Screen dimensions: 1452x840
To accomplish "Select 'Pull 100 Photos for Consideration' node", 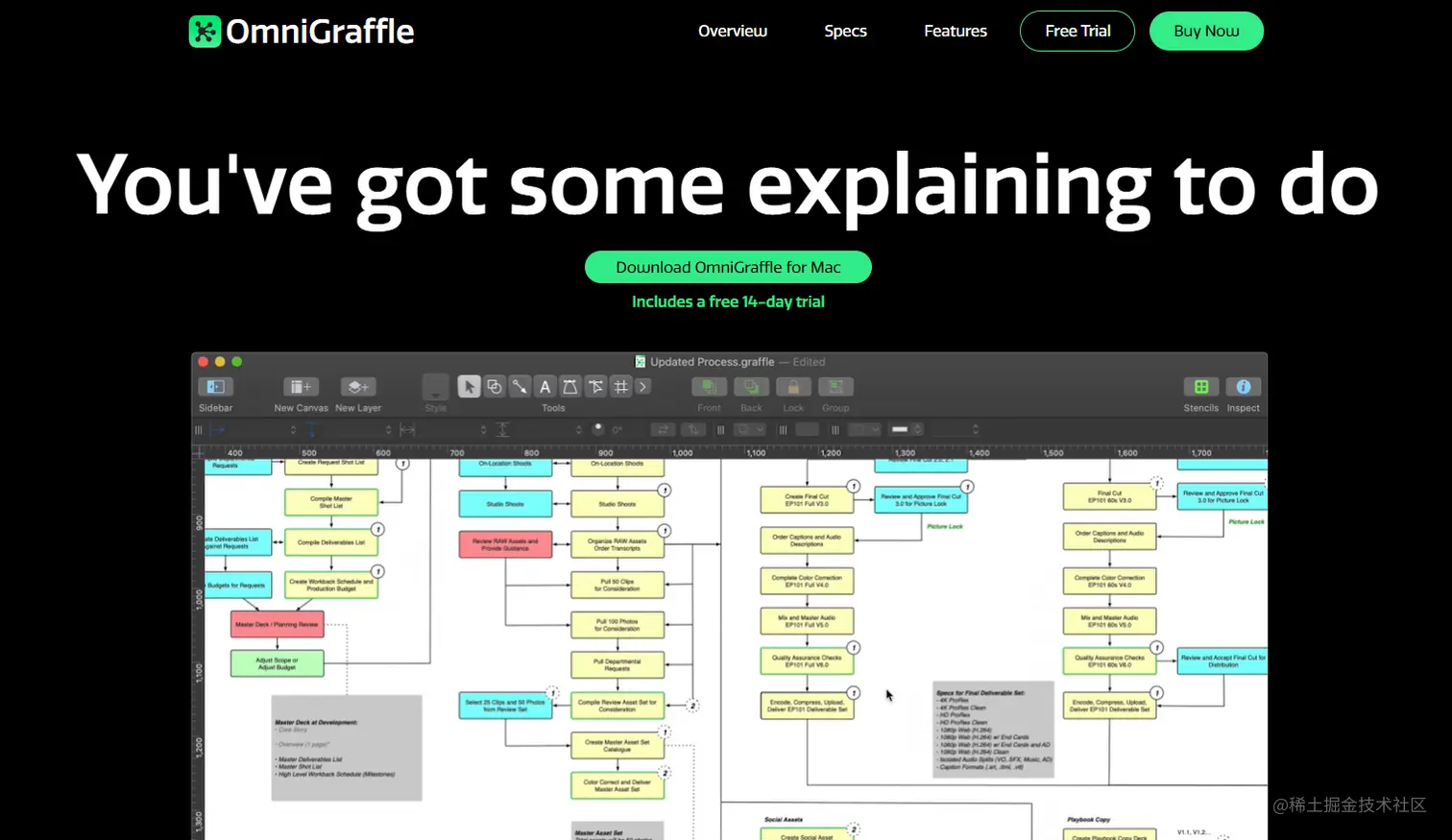I will (617, 625).
